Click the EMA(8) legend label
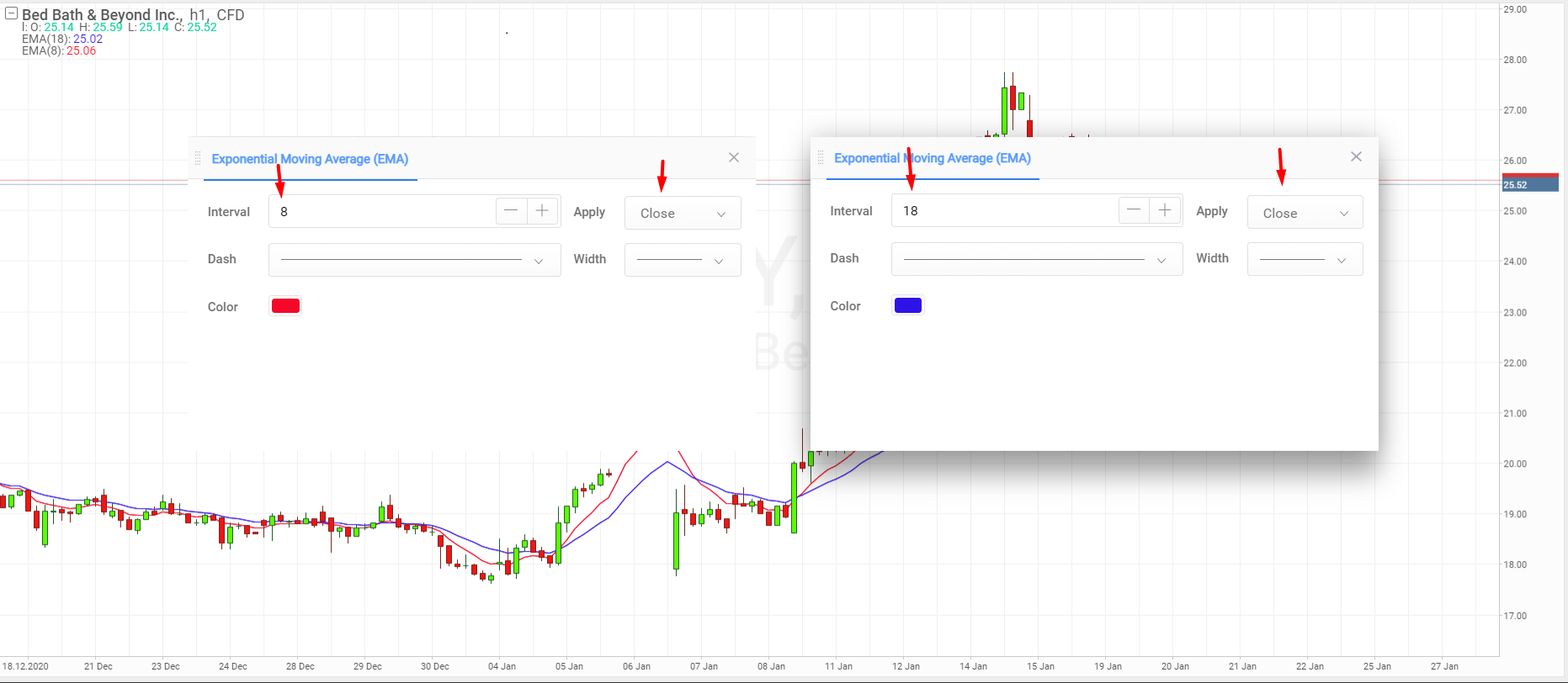1568x683 pixels. (x=59, y=50)
